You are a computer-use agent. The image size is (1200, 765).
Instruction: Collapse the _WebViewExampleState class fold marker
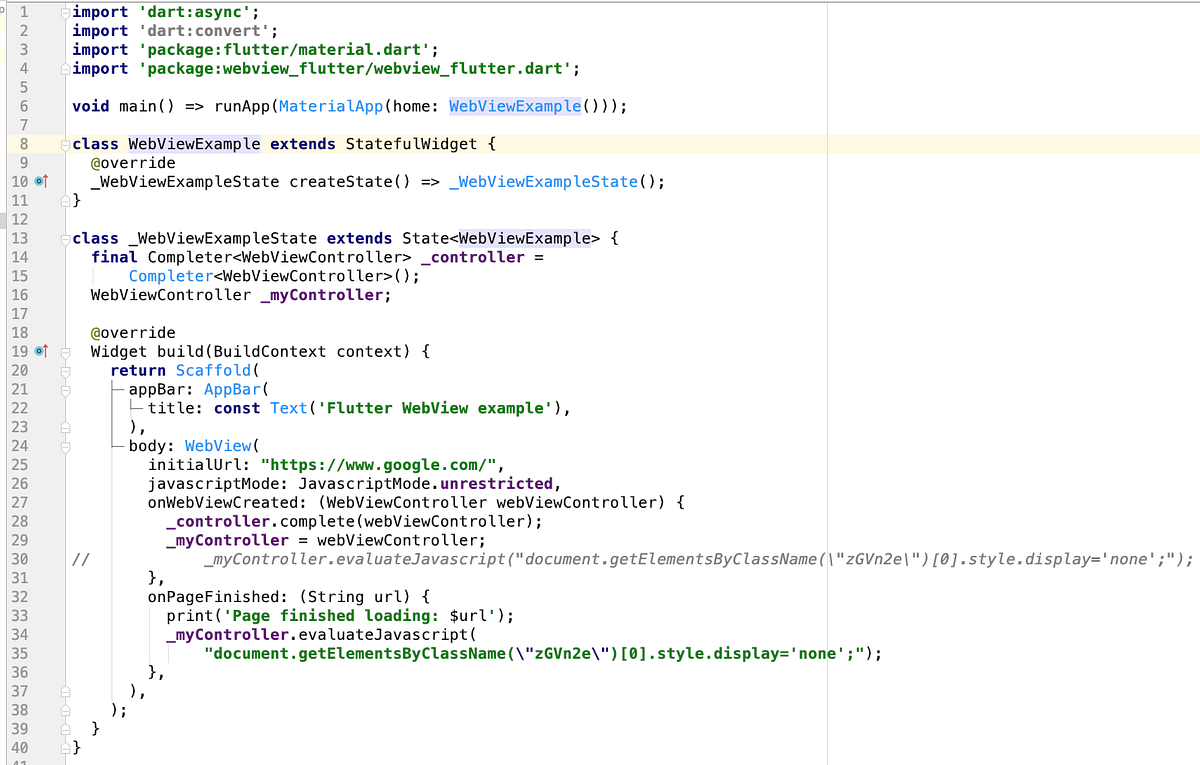point(64,238)
